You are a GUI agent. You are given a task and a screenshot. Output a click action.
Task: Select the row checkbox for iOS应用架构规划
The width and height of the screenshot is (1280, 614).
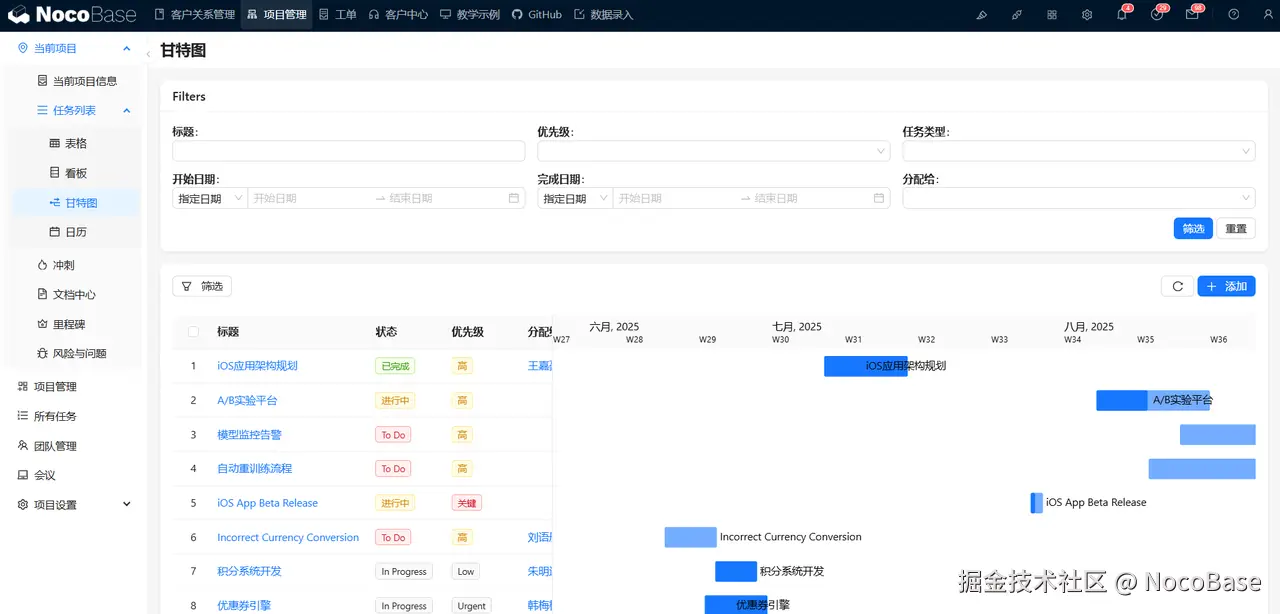(193, 366)
